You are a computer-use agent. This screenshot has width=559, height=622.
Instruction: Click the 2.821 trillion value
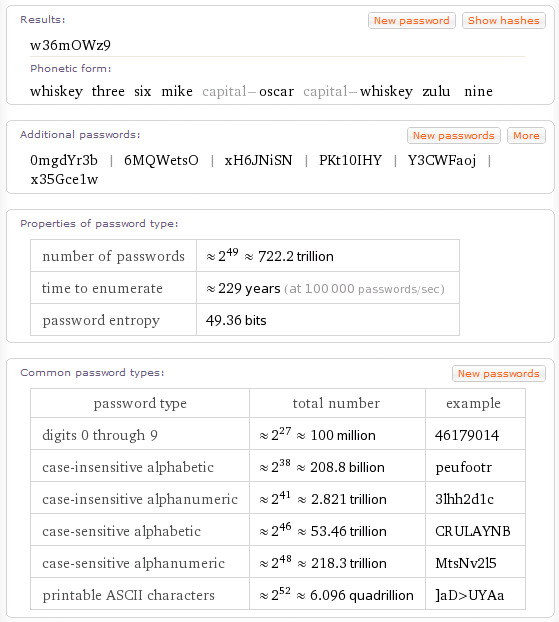coord(349,499)
